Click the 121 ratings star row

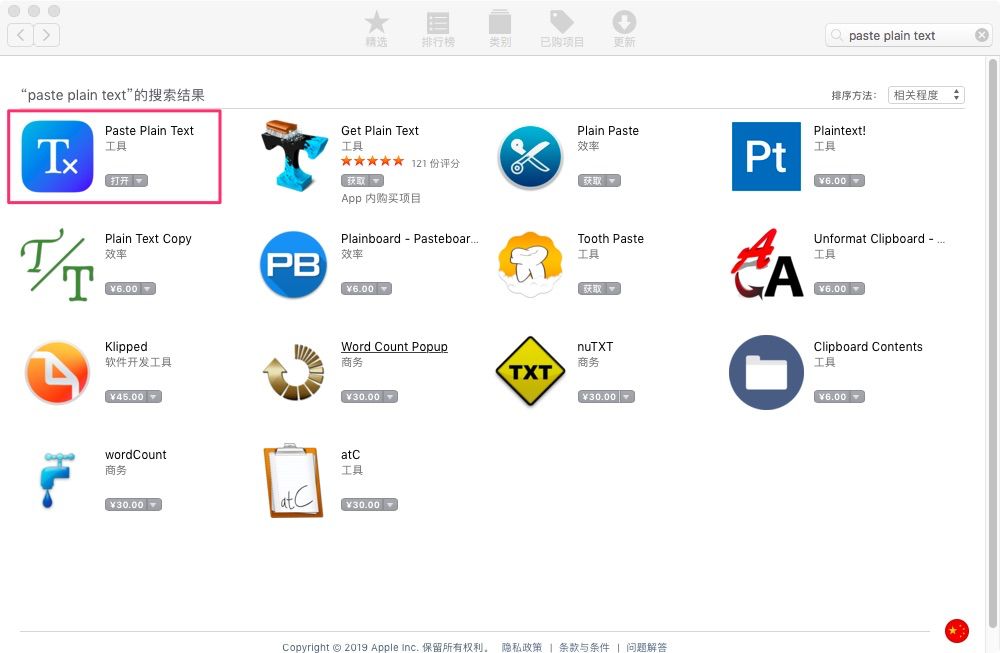372,161
